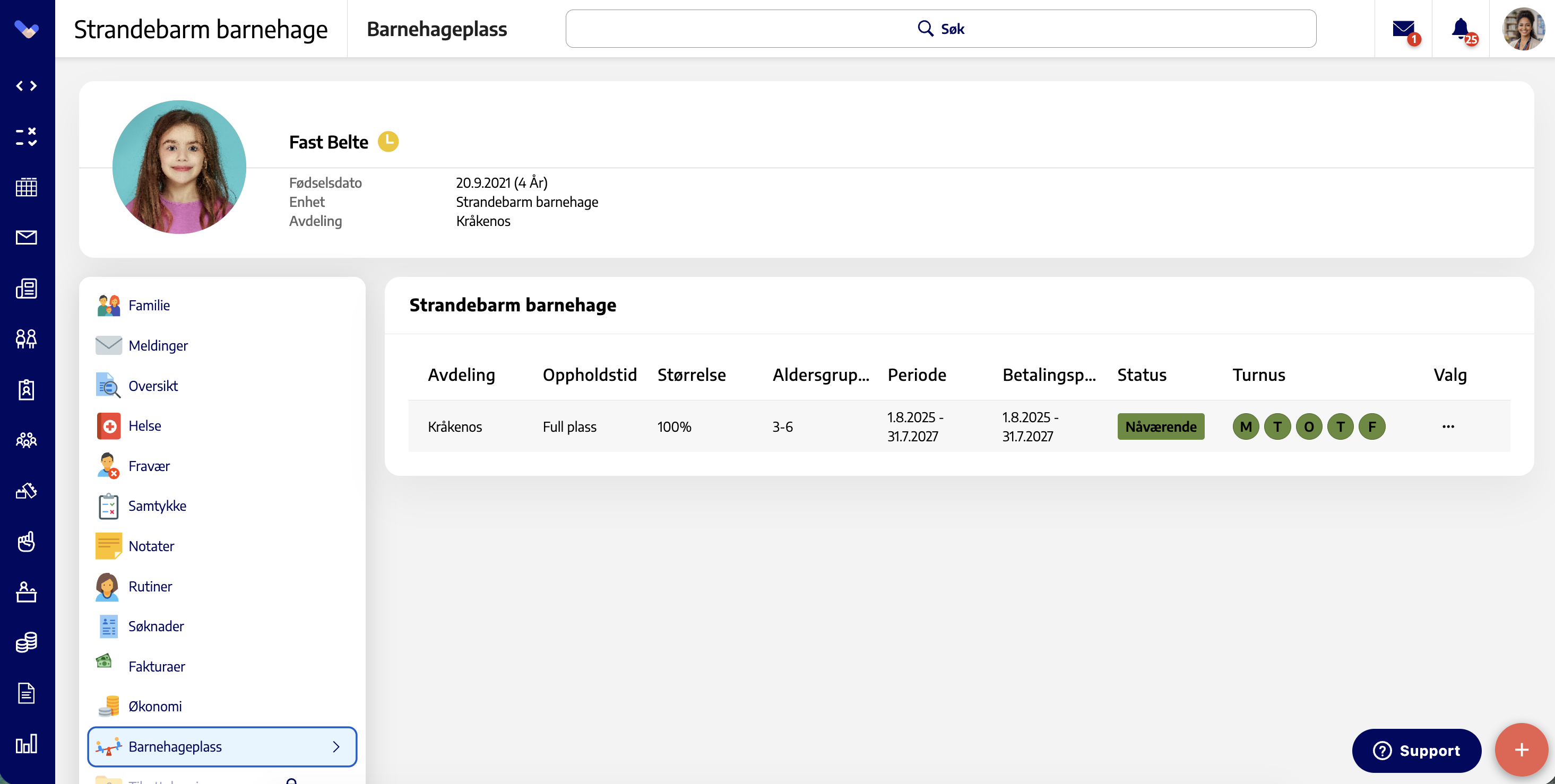Toggle sidebar with the angle-brackets icon
The height and width of the screenshot is (784, 1555).
point(27,86)
